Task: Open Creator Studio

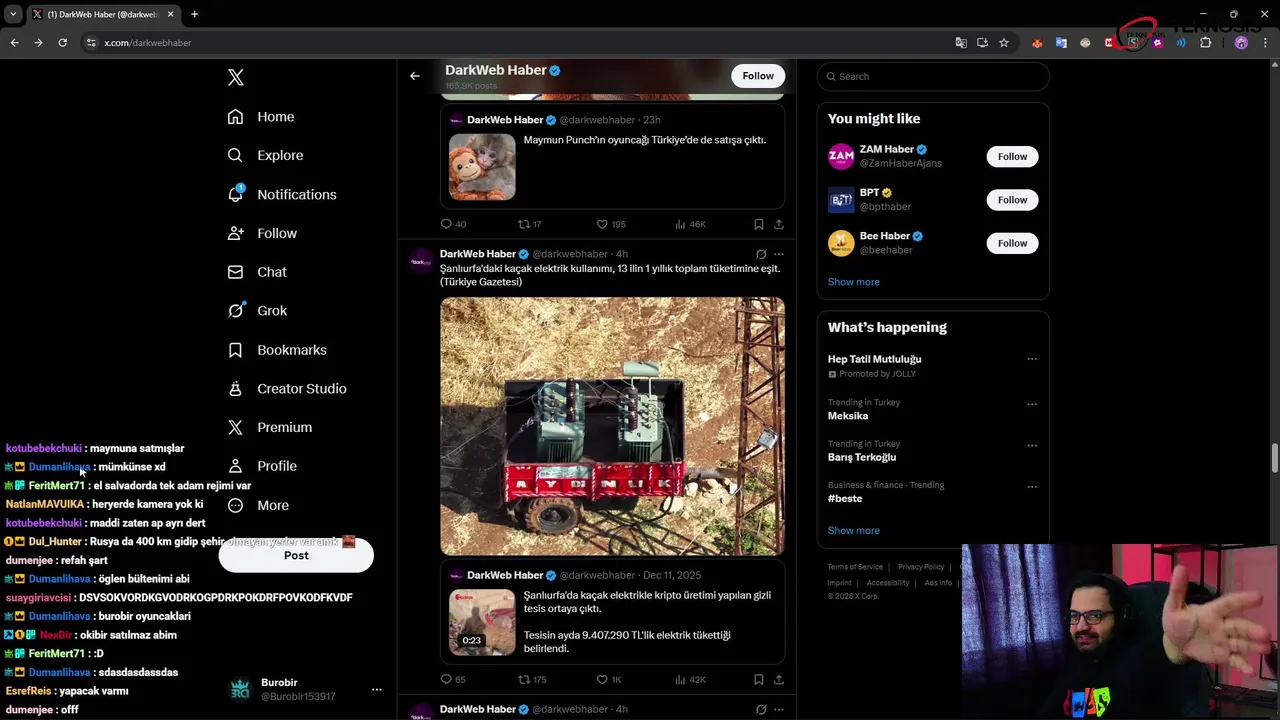Action: (x=287, y=388)
